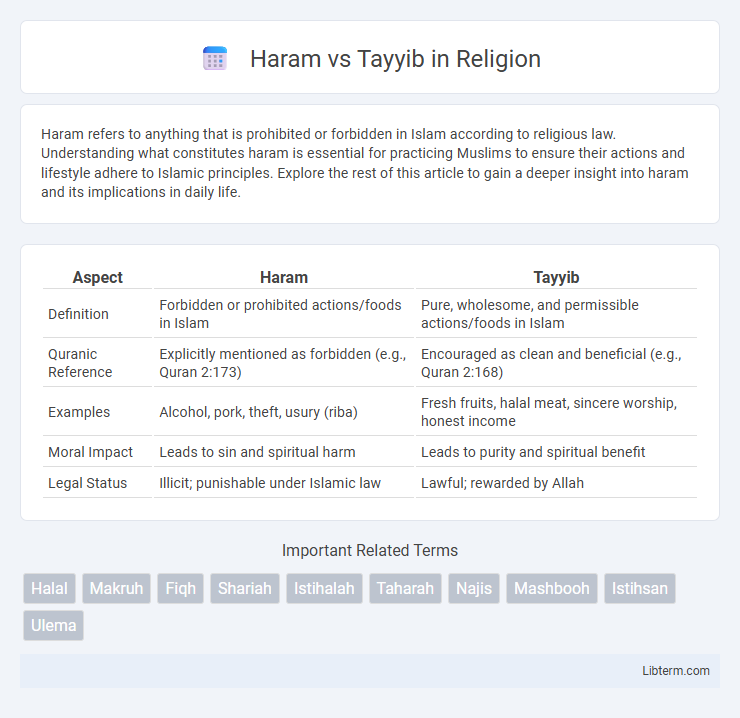The height and width of the screenshot is (718, 740).
Task: Open the Taharah tag
Action: click(405, 588)
